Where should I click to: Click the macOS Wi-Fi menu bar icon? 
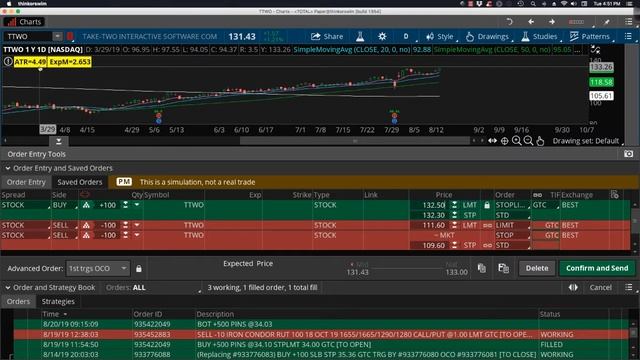(x=564, y=4)
